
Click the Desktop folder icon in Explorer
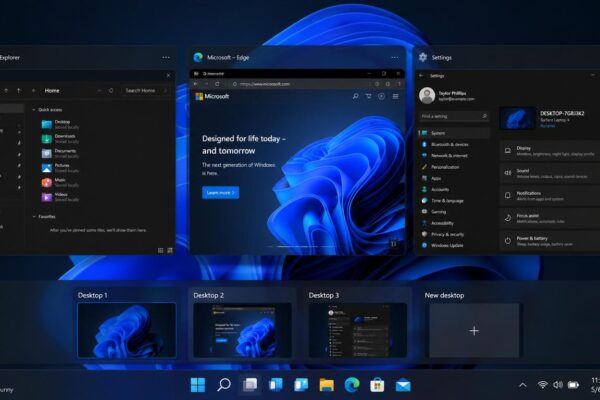click(47, 124)
